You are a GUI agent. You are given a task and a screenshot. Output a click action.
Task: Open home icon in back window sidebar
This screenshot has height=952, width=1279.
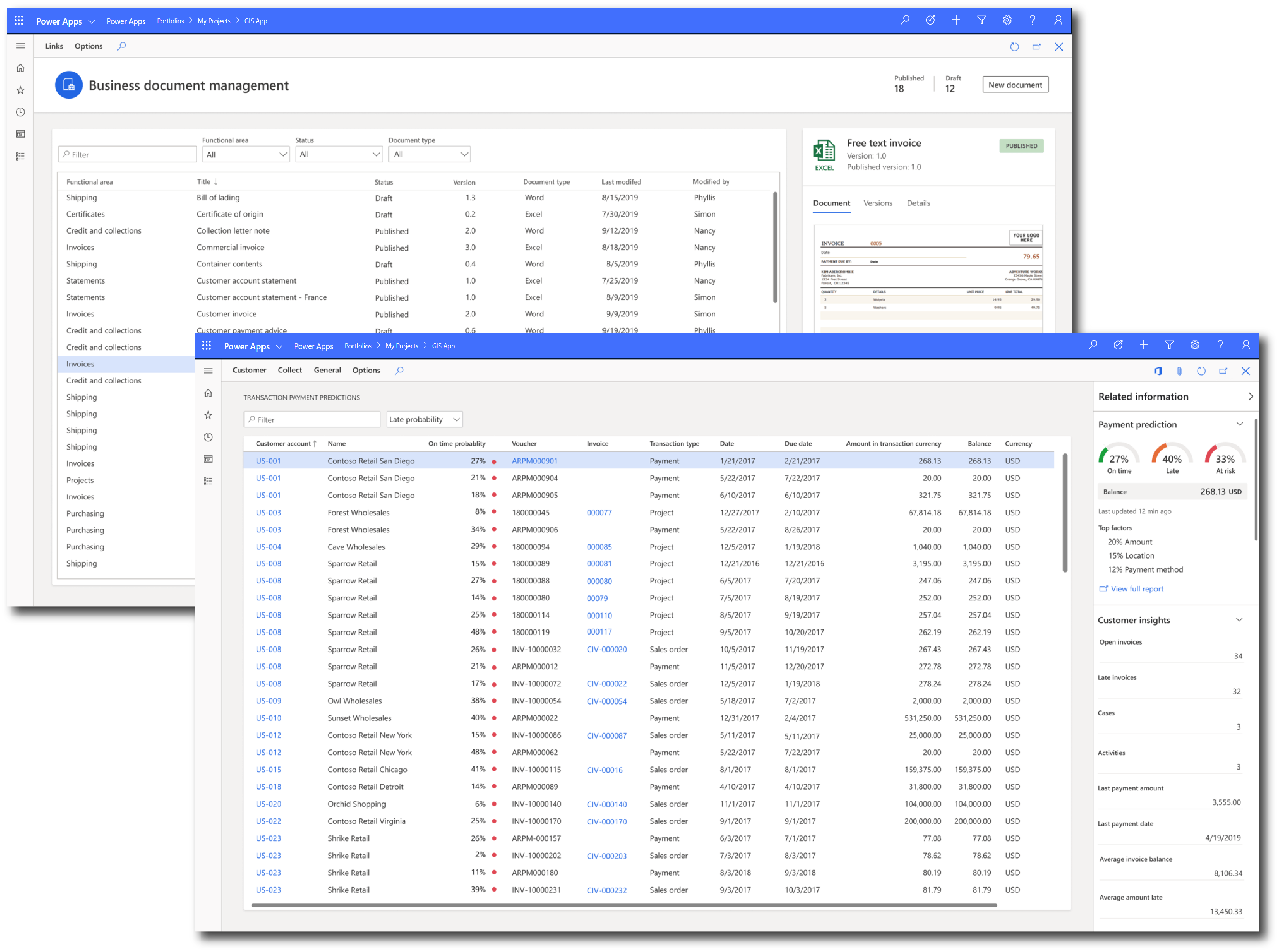pyautogui.click(x=20, y=68)
